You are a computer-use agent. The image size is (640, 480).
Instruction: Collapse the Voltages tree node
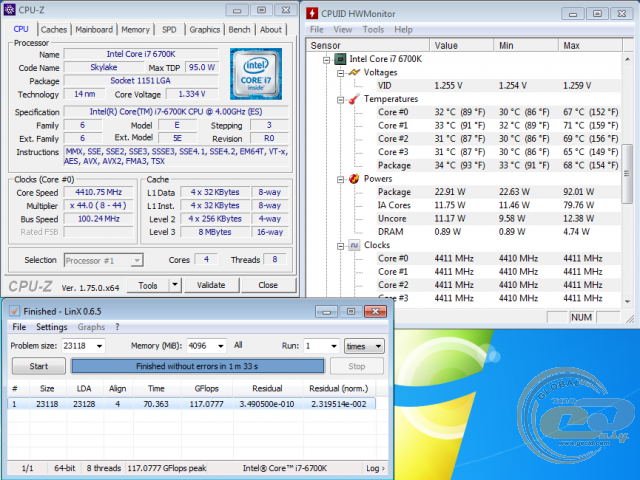click(x=340, y=73)
